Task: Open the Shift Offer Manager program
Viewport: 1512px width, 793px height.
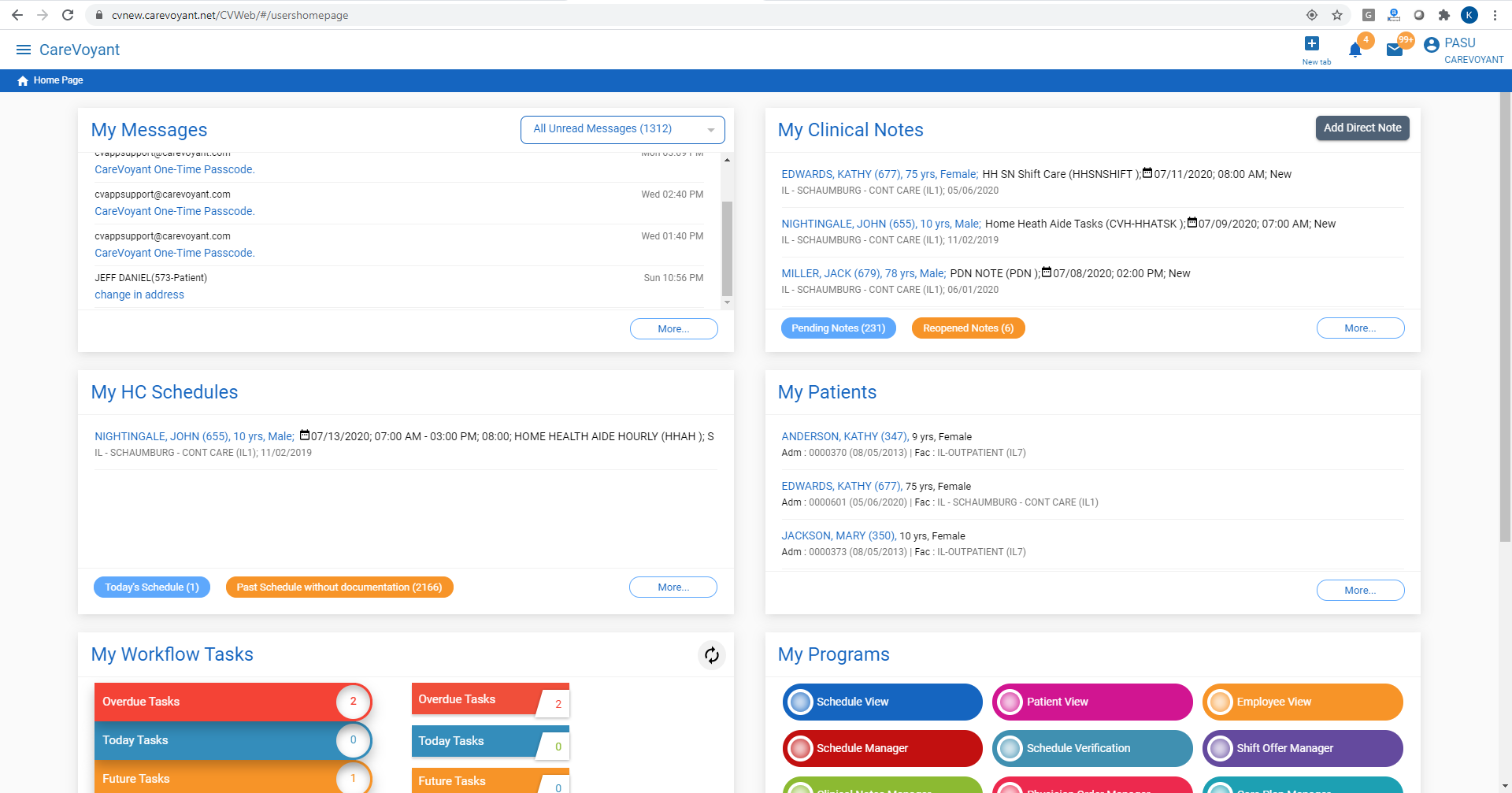Action: 1303,748
